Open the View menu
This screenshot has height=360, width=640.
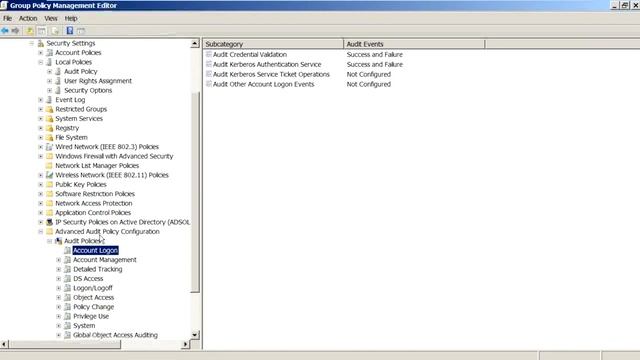point(51,18)
